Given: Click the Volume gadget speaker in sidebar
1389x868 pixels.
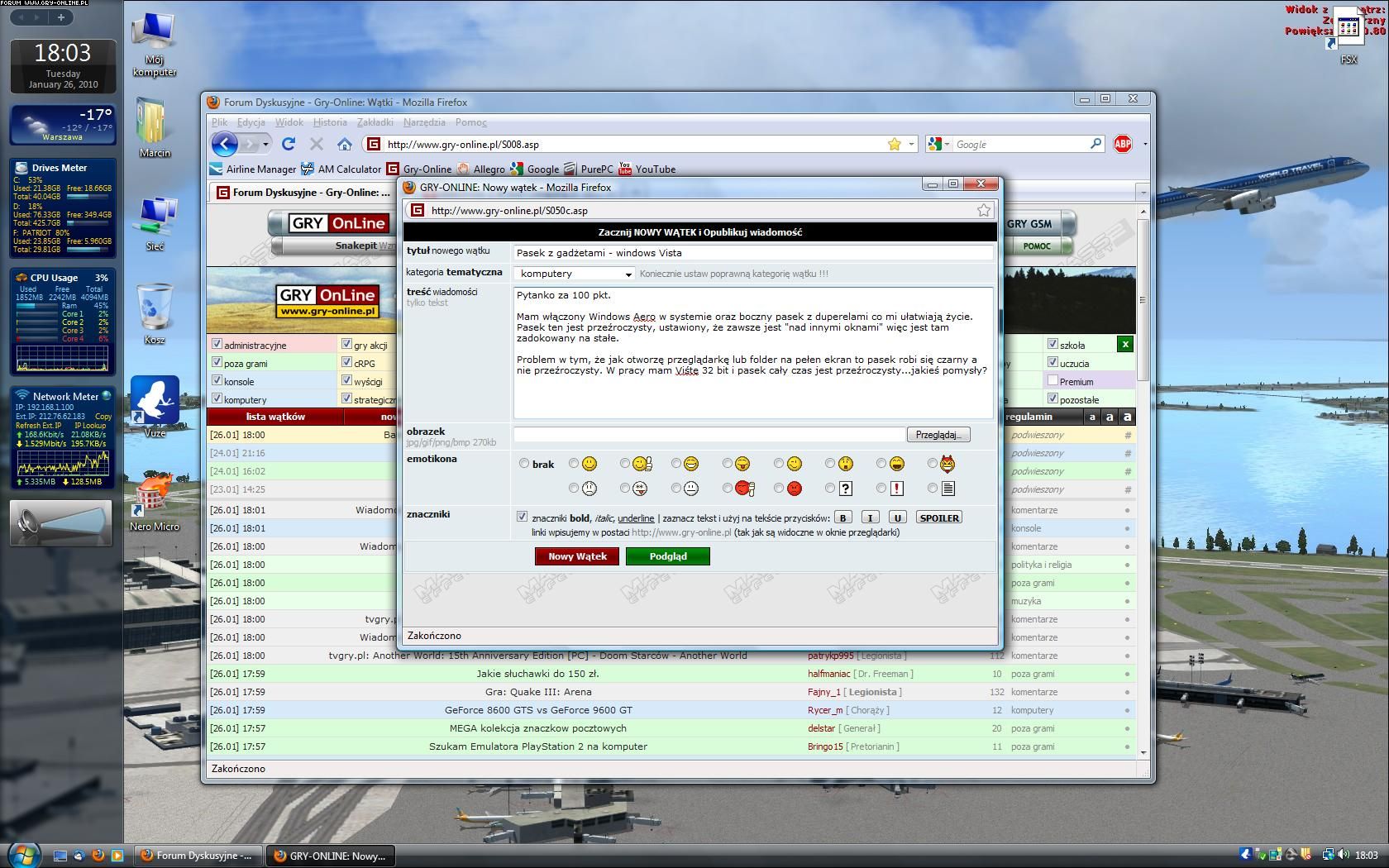Looking at the screenshot, I should click(x=30, y=522).
